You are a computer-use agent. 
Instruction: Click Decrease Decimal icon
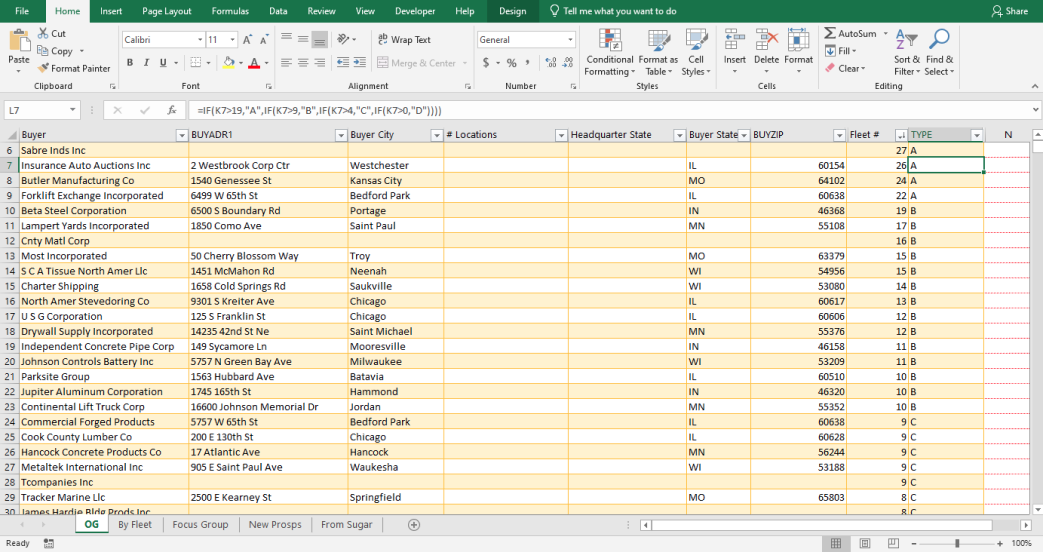[567, 63]
